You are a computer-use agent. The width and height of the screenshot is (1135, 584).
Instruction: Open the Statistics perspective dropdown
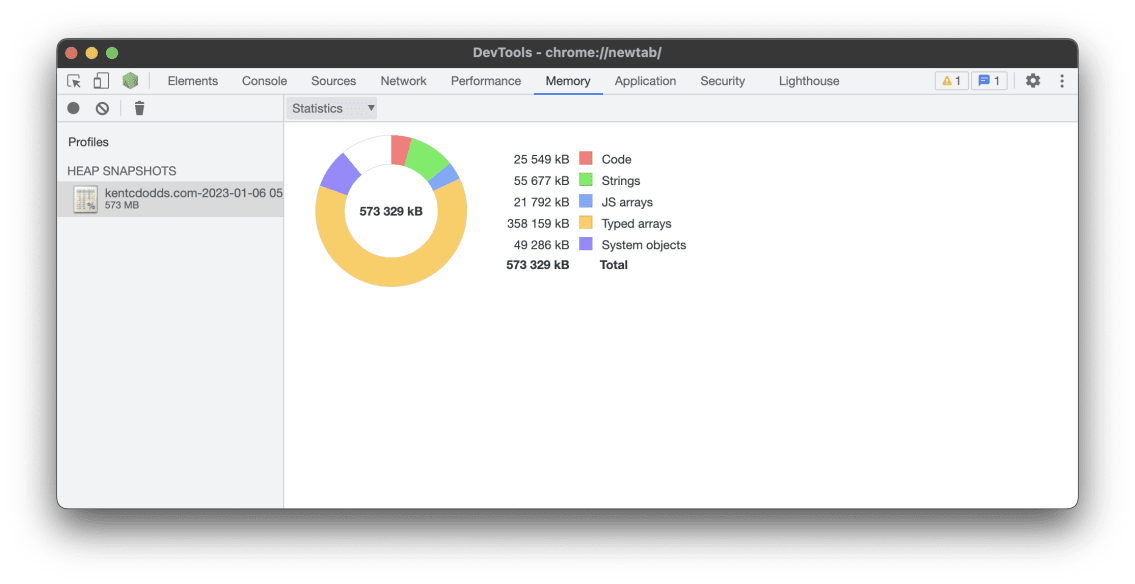click(332, 108)
